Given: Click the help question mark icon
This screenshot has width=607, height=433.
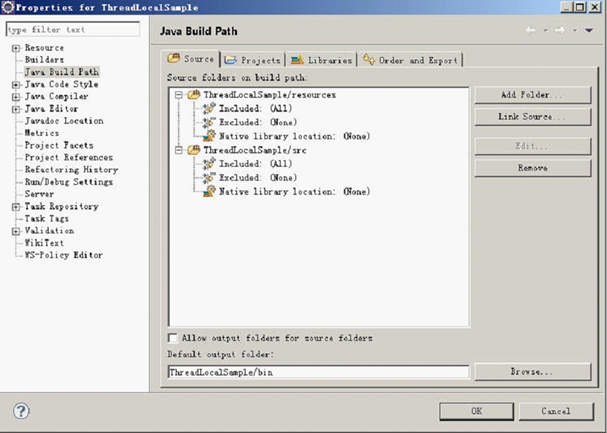Looking at the screenshot, I should [21, 411].
